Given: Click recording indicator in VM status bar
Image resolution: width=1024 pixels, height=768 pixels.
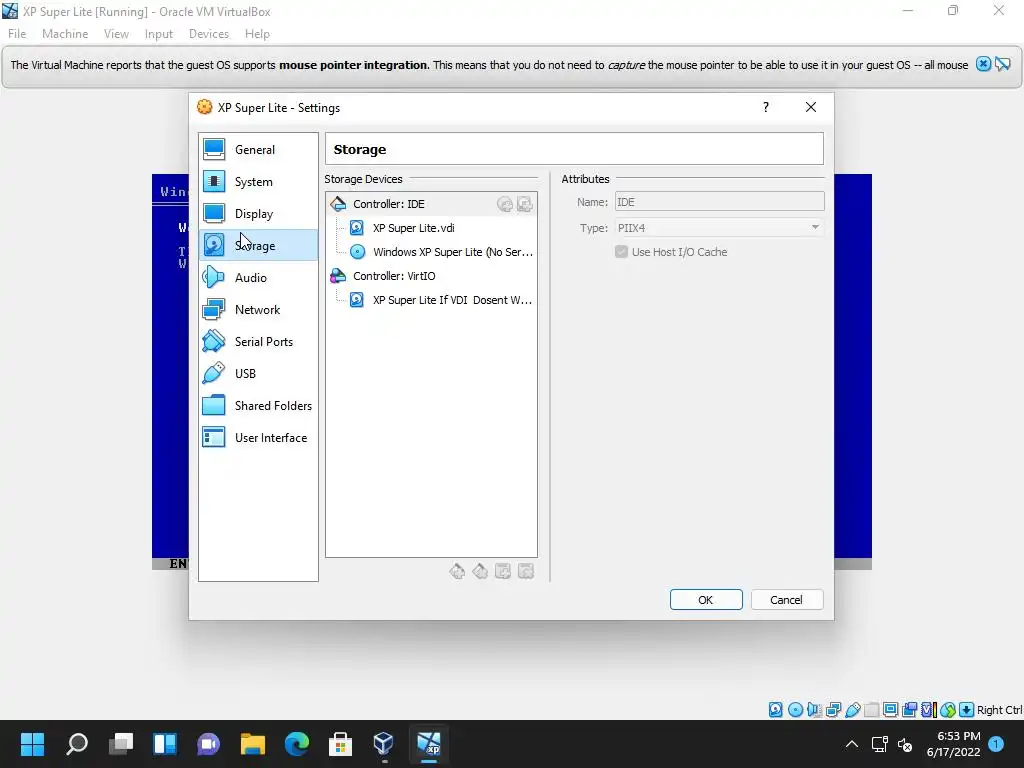Looking at the screenshot, I should point(909,710).
